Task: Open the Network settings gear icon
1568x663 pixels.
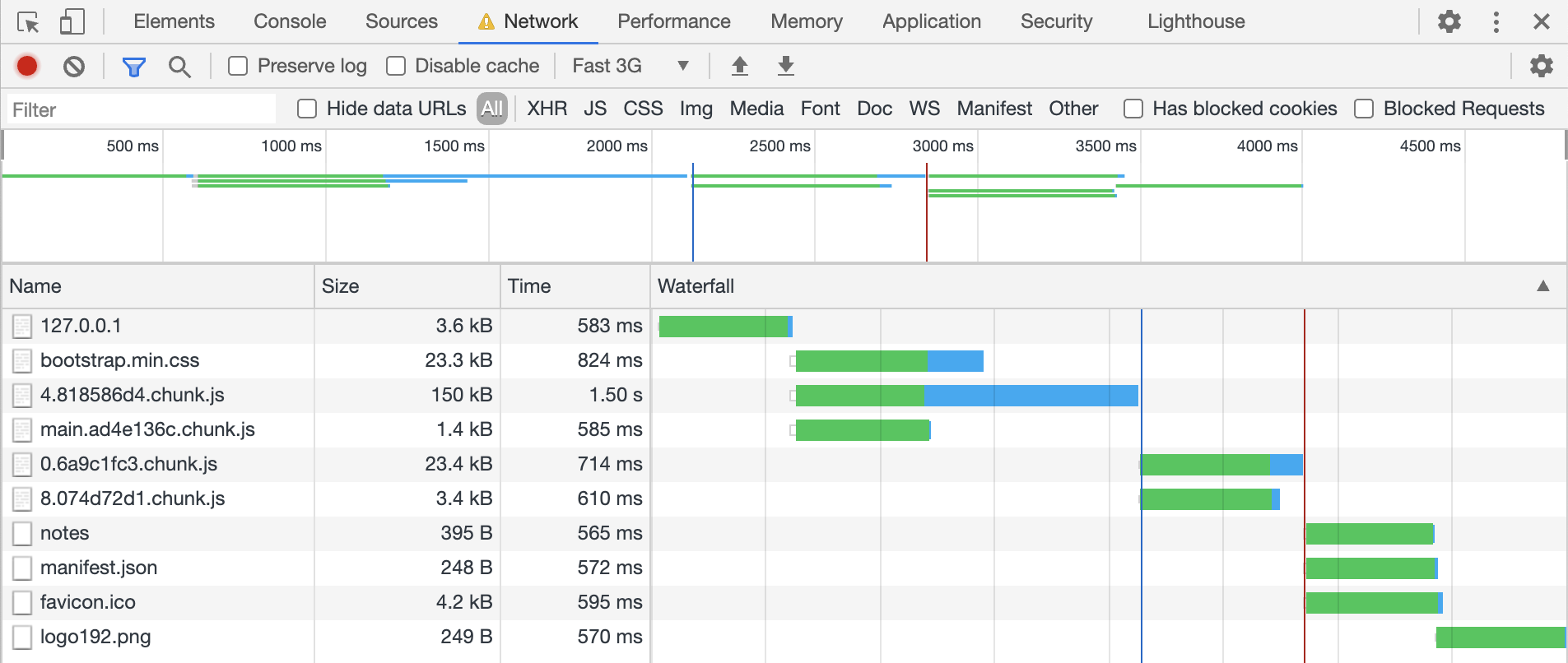Action: coord(1541,66)
